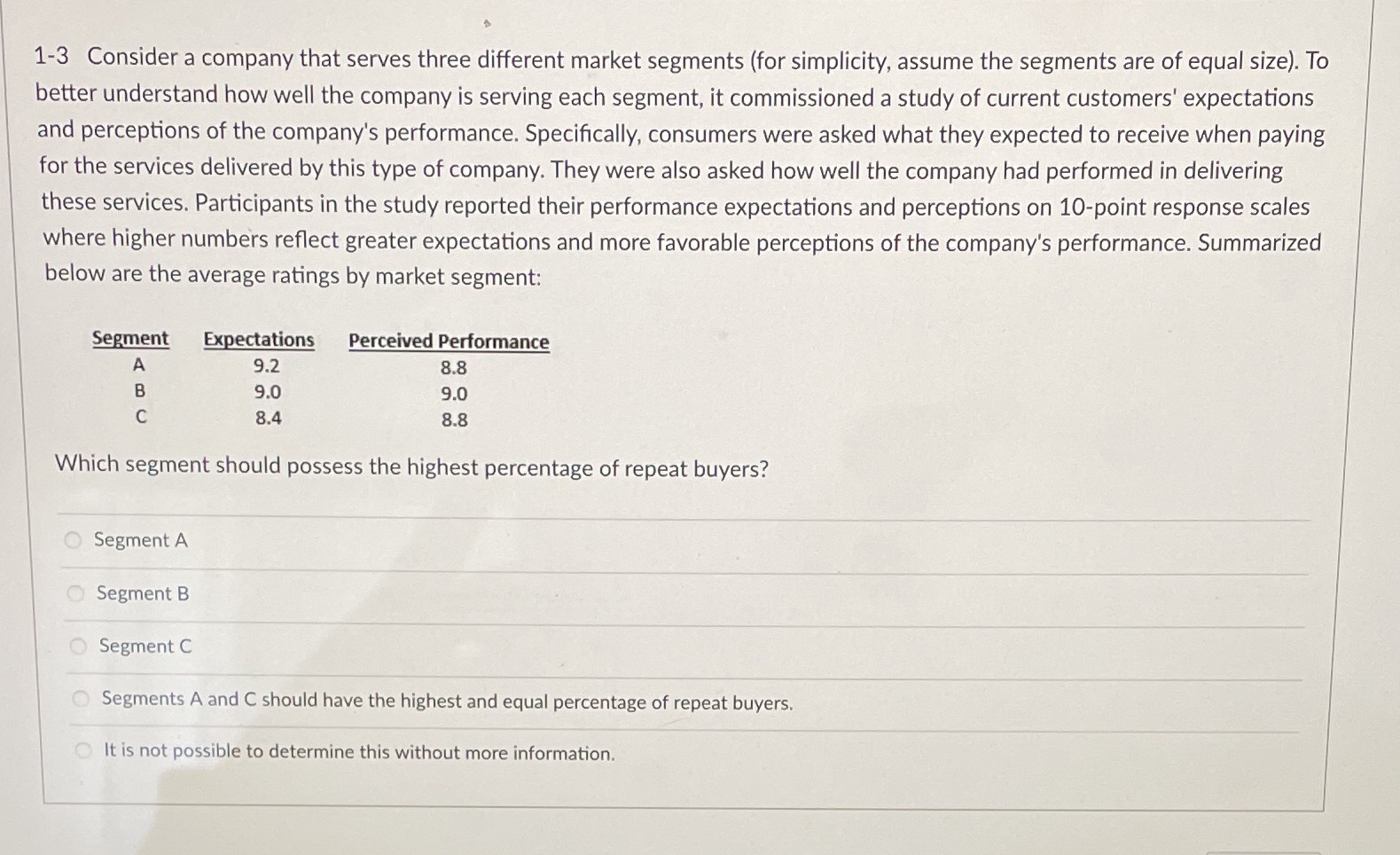Click the 8.8 performance value for Segment A

coord(454,367)
